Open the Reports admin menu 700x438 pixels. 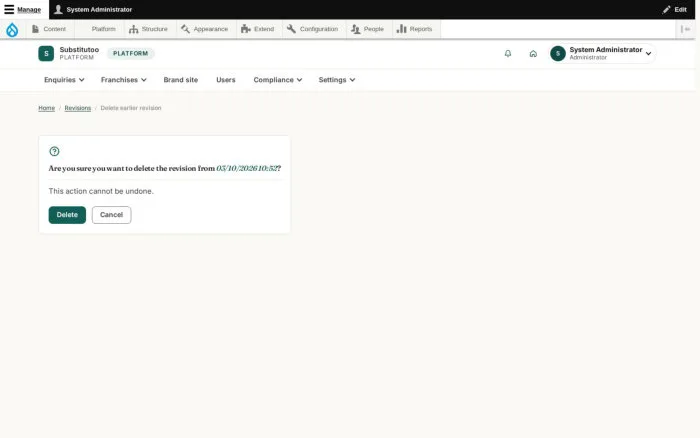coord(415,29)
